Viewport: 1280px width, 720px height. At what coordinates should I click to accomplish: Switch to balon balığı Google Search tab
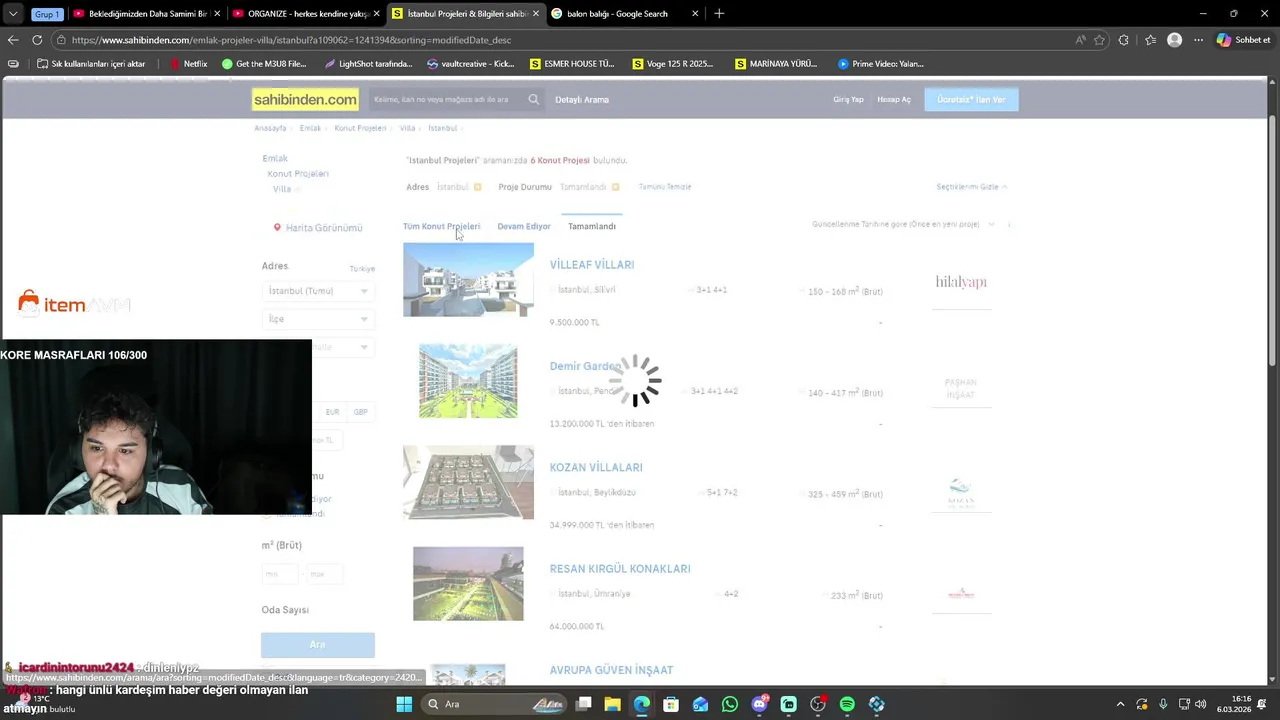(x=625, y=14)
